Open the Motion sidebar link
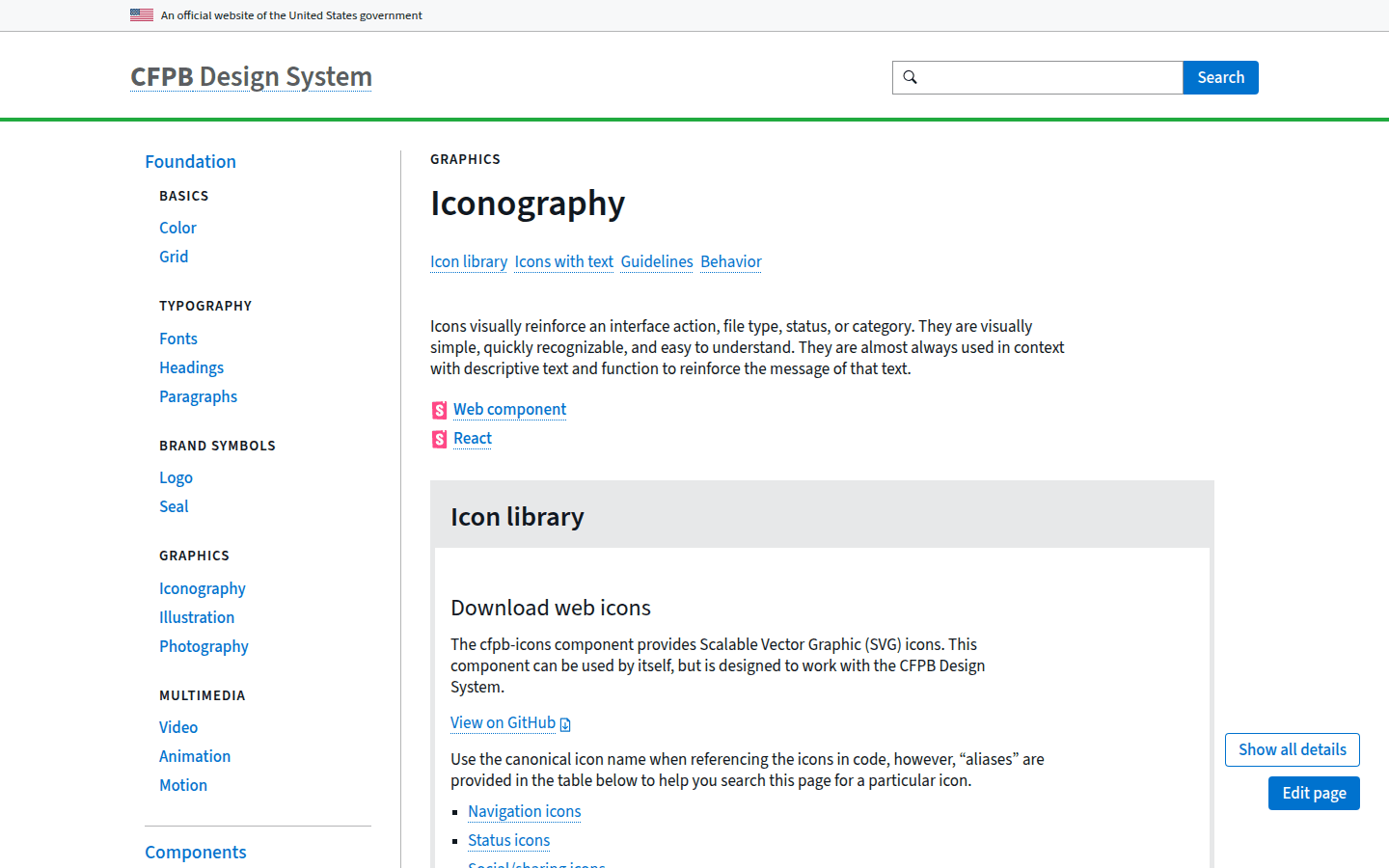Viewport: 1389px width, 868px height. tap(183, 785)
